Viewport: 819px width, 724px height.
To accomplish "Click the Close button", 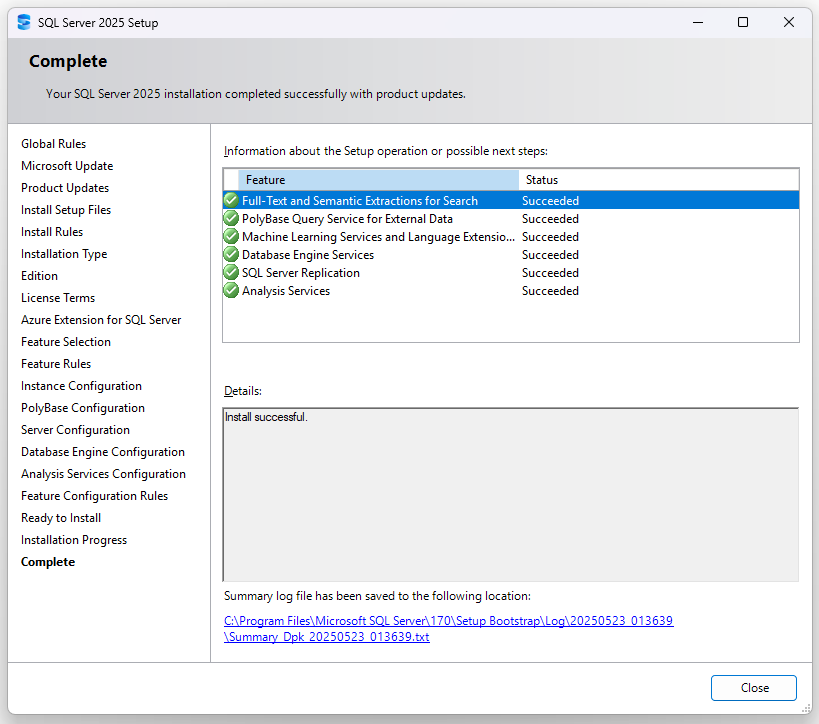I will coord(753,688).
